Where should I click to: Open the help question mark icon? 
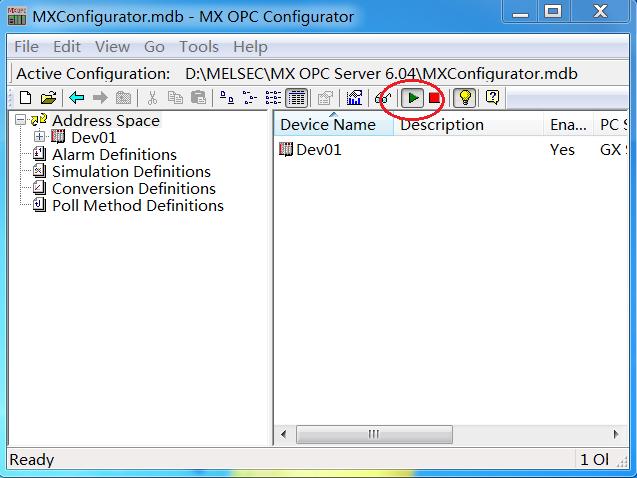coord(492,98)
